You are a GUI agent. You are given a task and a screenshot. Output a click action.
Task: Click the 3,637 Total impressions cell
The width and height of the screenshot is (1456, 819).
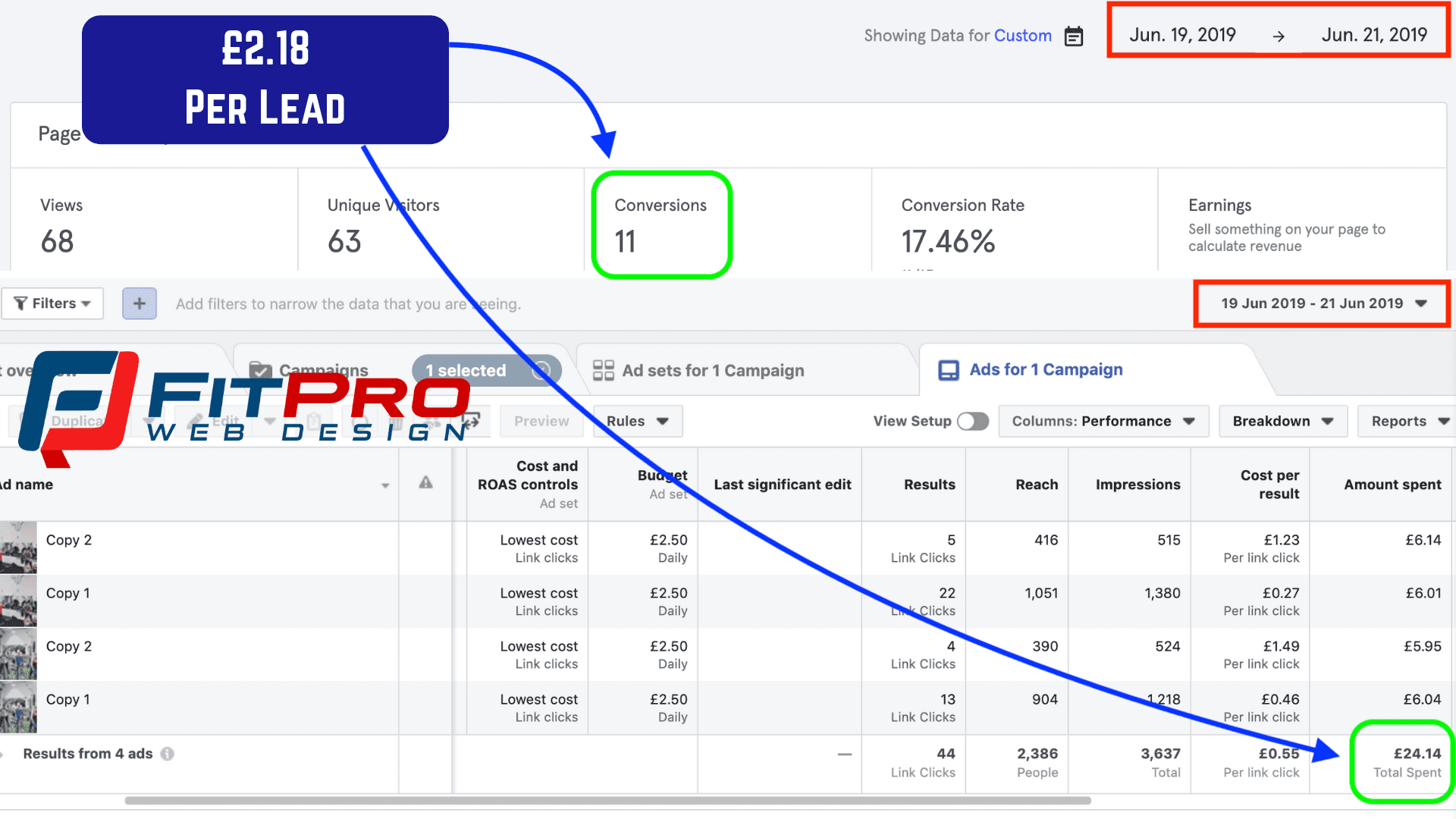coord(1160,762)
